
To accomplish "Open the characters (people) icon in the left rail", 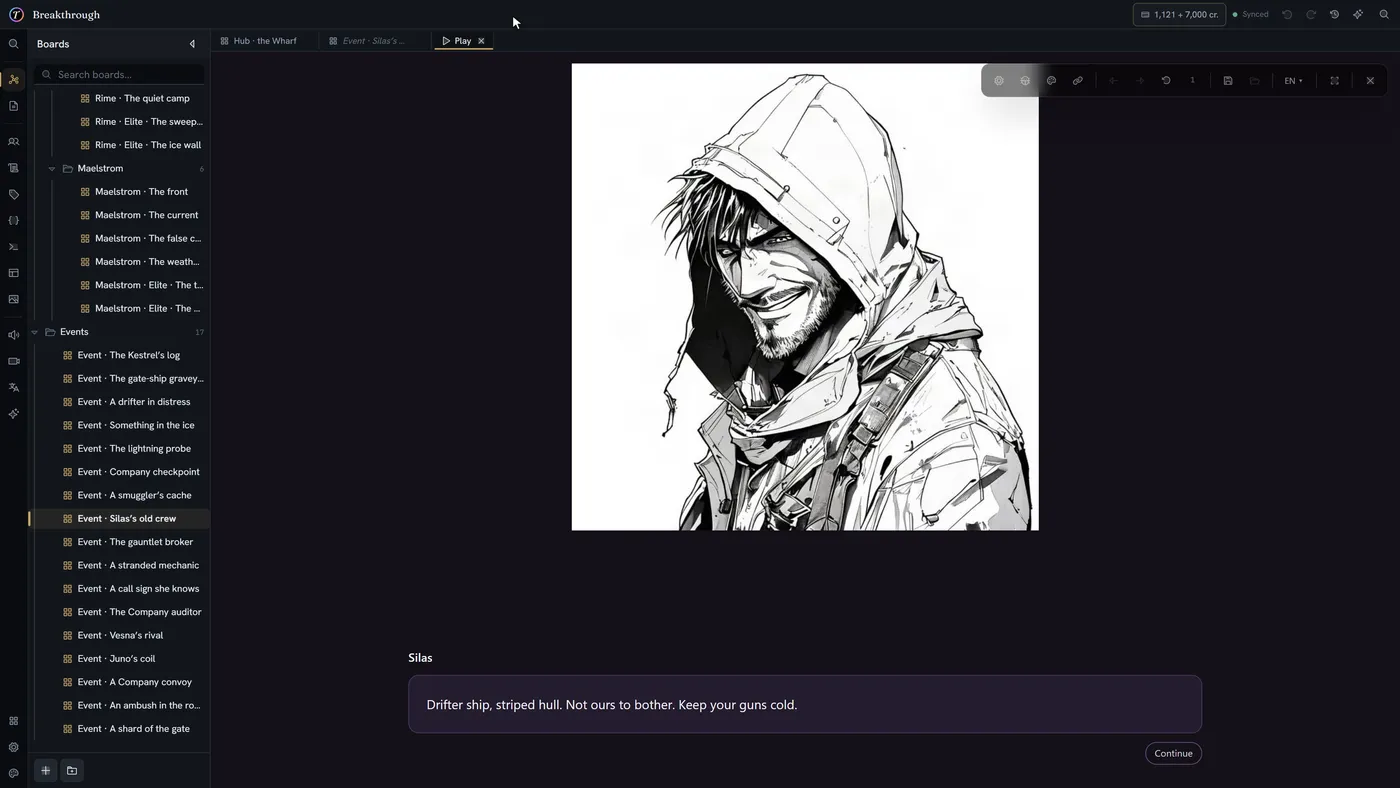I will point(13,142).
